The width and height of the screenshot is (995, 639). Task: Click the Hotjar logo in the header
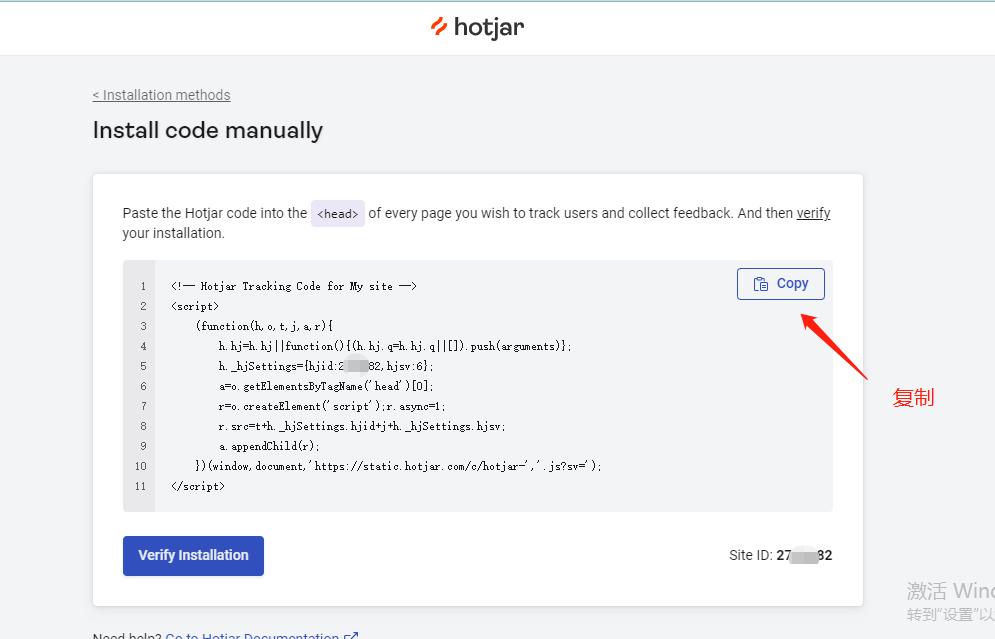tap(477, 27)
